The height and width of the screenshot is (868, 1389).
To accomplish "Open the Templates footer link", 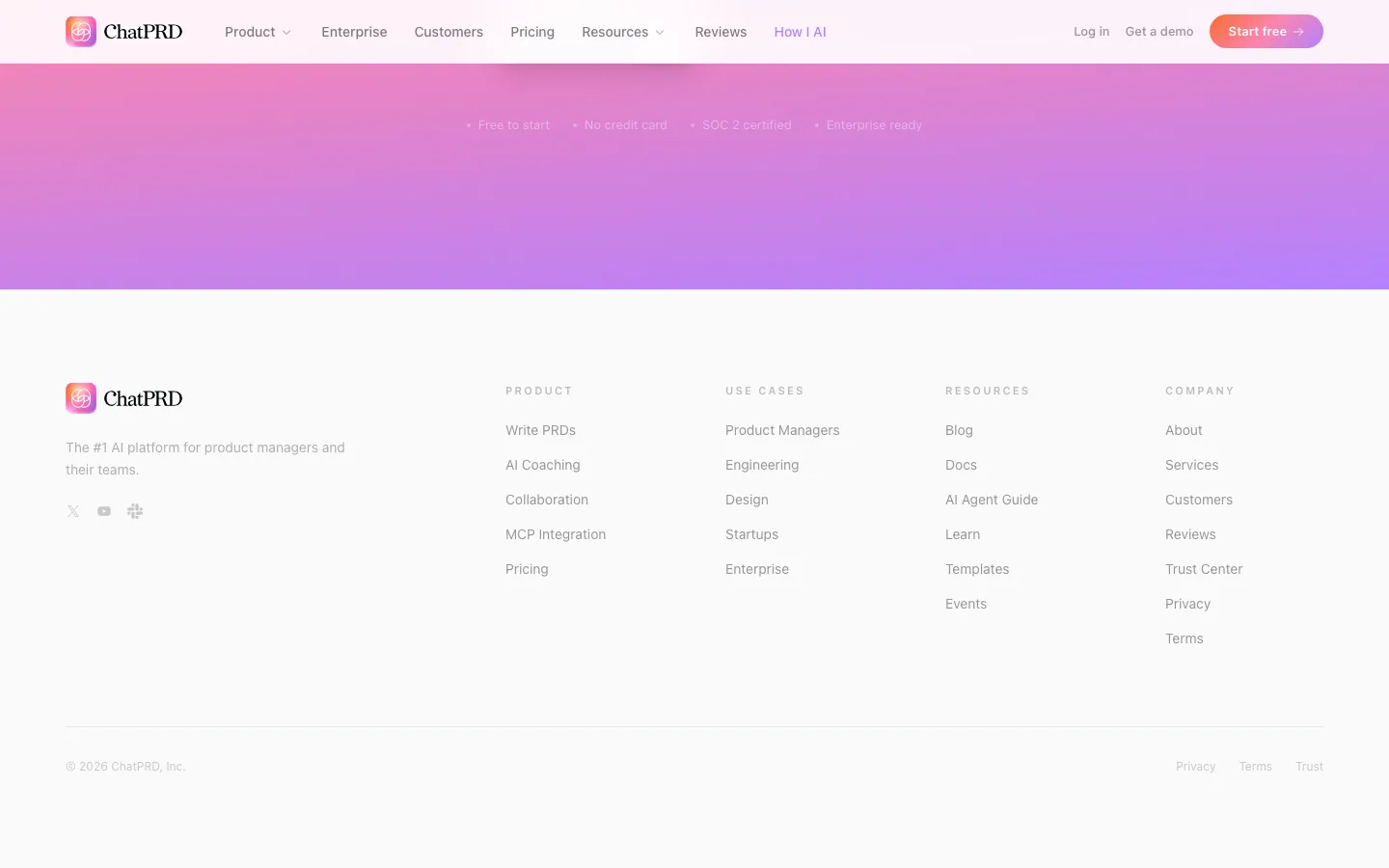I will point(977,569).
